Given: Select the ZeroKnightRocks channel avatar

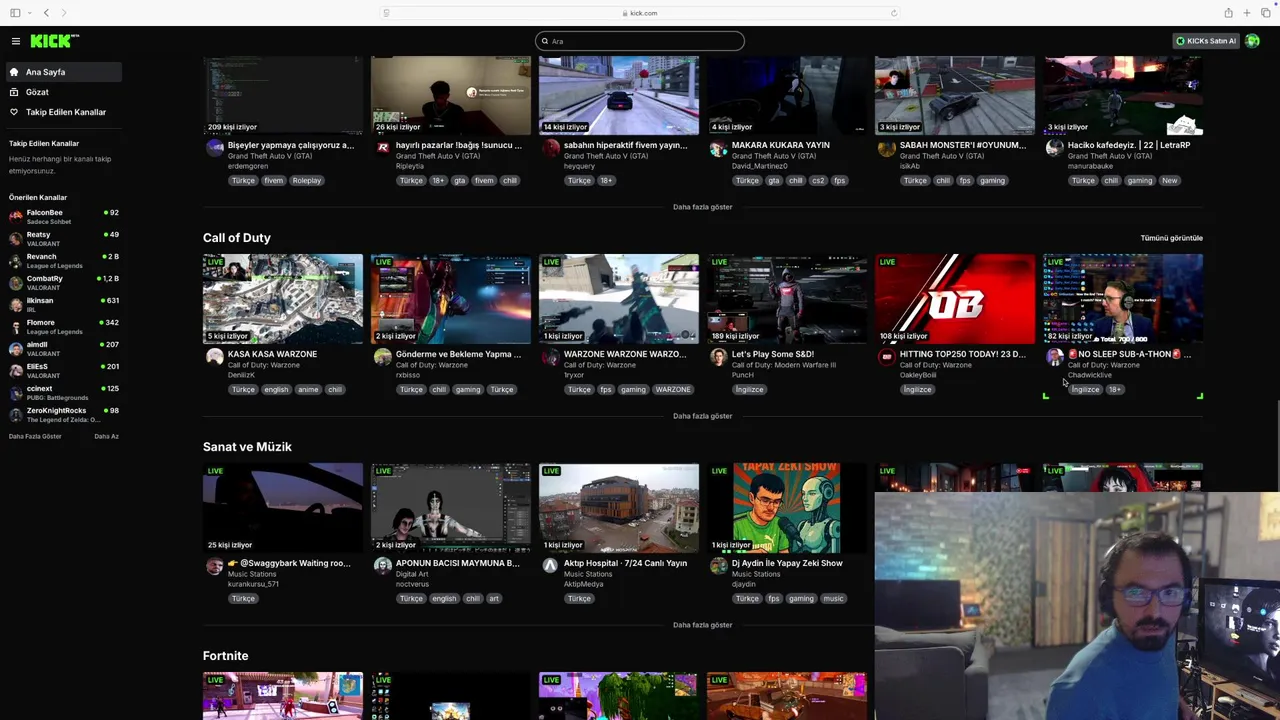Looking at the screenshot, I should (15, 414).
